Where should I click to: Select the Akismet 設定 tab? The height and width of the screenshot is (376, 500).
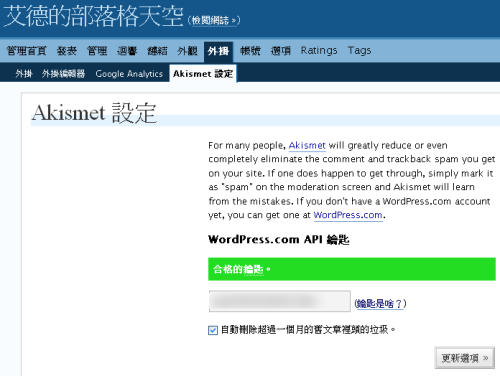click(x=203, y=73)
